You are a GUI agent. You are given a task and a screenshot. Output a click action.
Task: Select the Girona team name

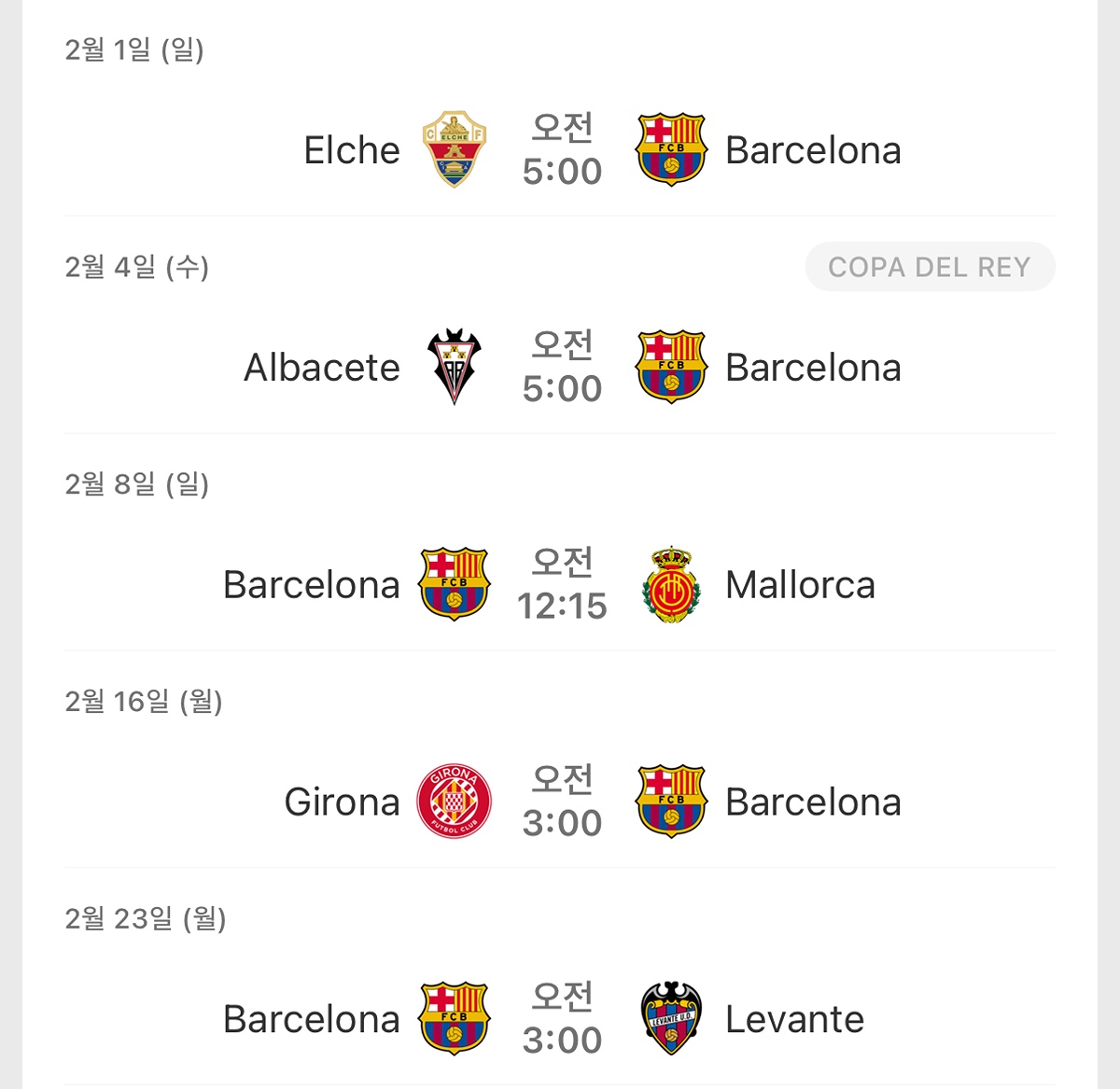coord(342,803)
